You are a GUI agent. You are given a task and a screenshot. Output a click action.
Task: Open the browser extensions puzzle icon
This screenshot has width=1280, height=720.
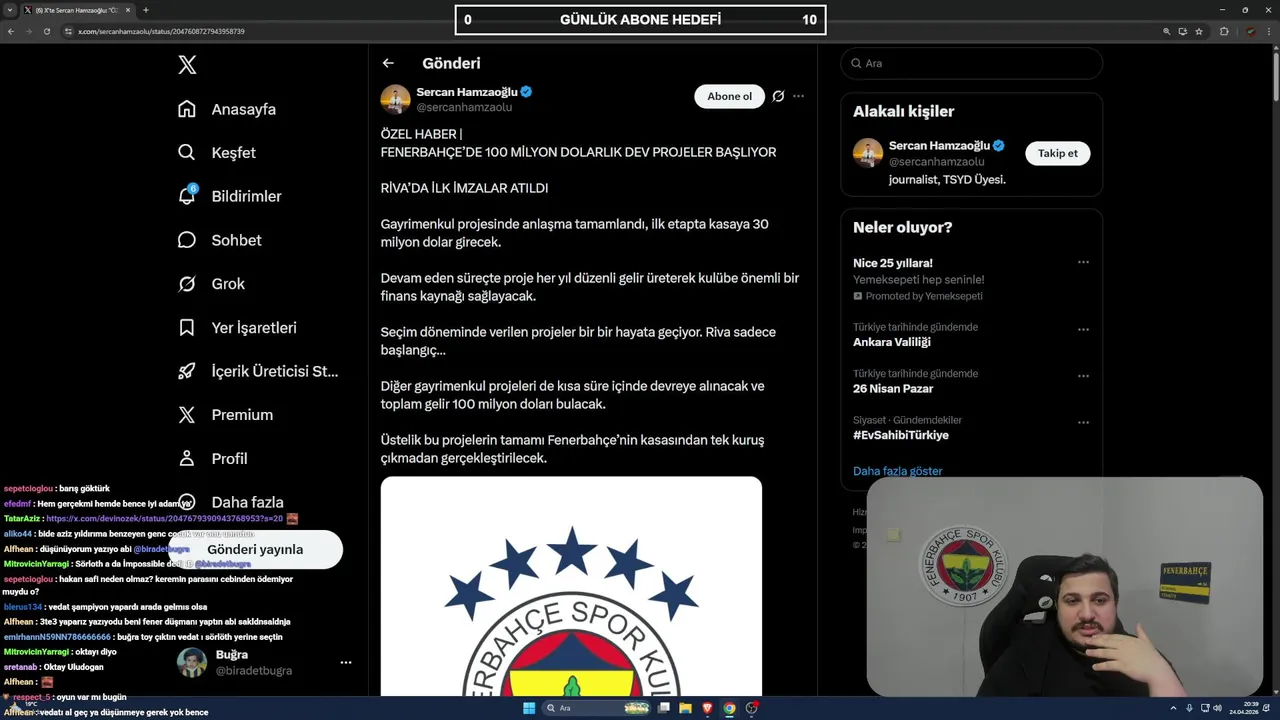point(1223,31)
